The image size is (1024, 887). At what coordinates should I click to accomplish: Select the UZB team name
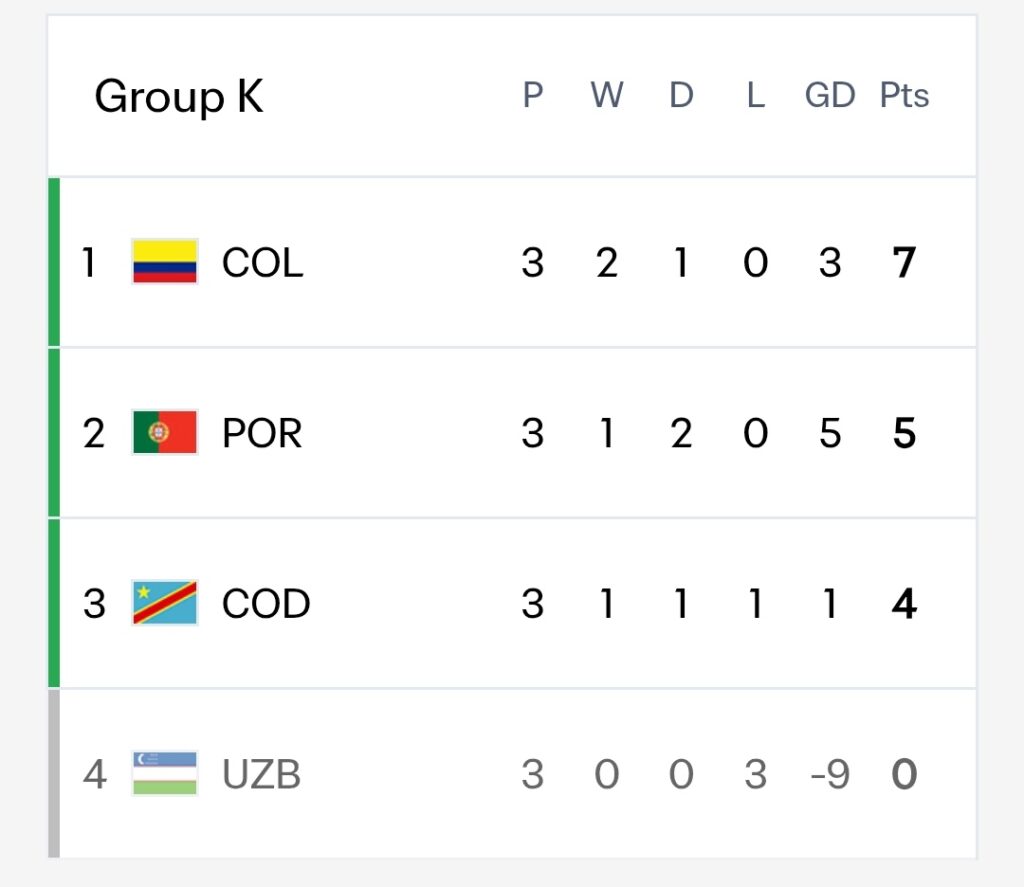(x=261, y=774)
